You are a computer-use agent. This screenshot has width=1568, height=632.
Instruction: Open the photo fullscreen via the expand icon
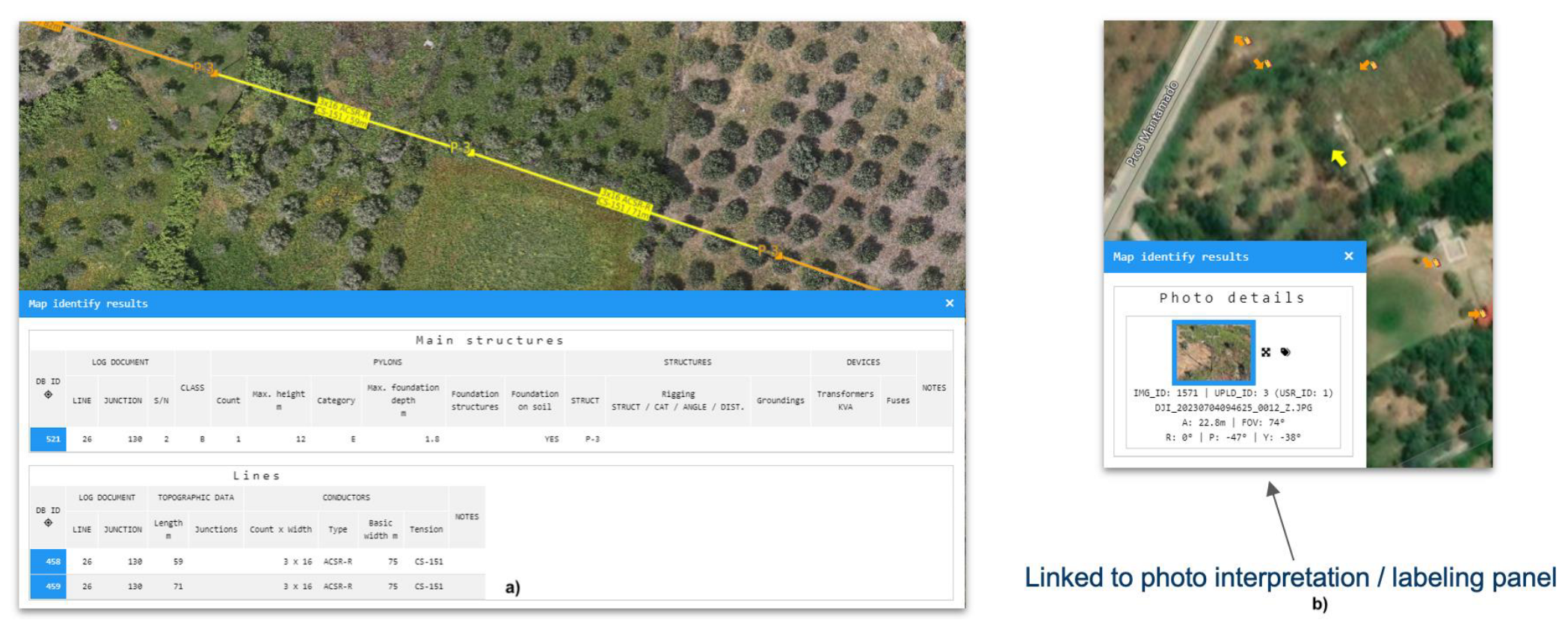pos(1266,352)
